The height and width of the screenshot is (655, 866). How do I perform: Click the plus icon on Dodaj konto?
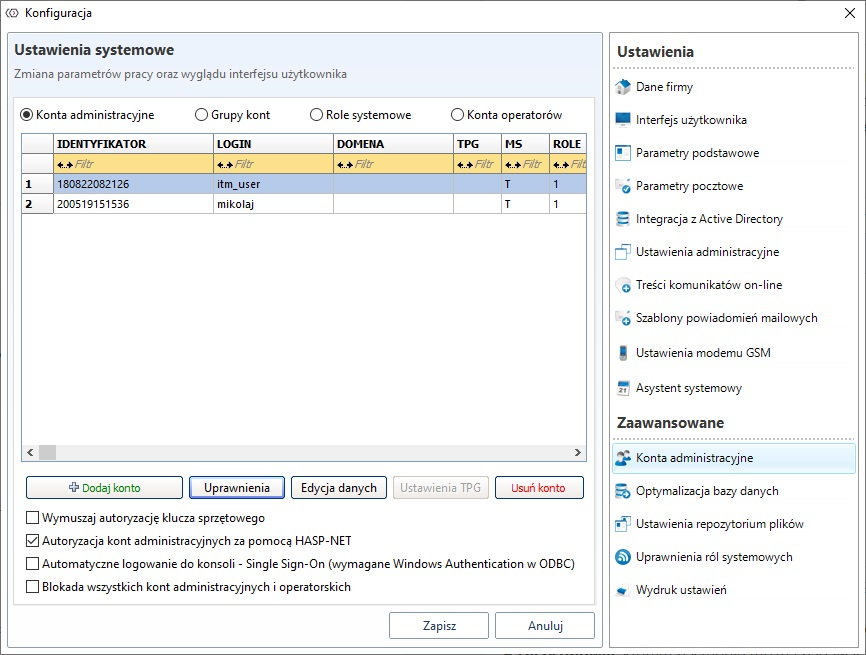pos(73,487)
